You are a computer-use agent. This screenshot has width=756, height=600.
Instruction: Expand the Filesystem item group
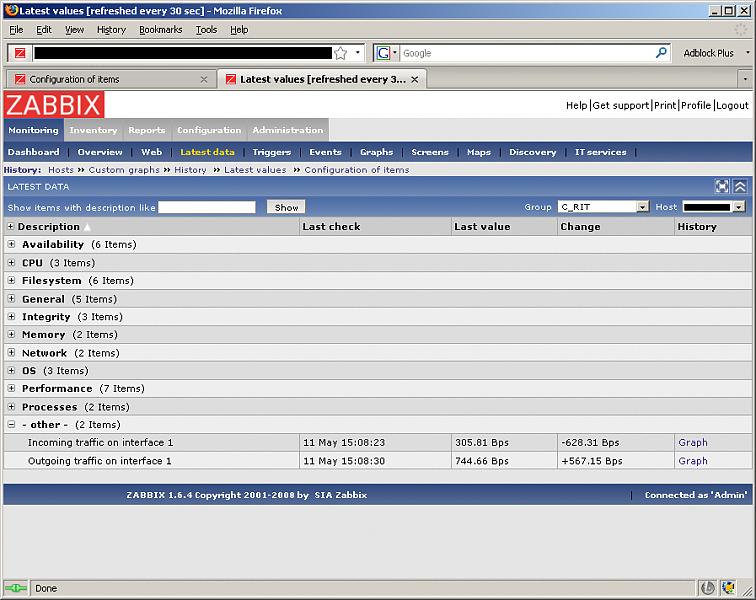(12, 281)
